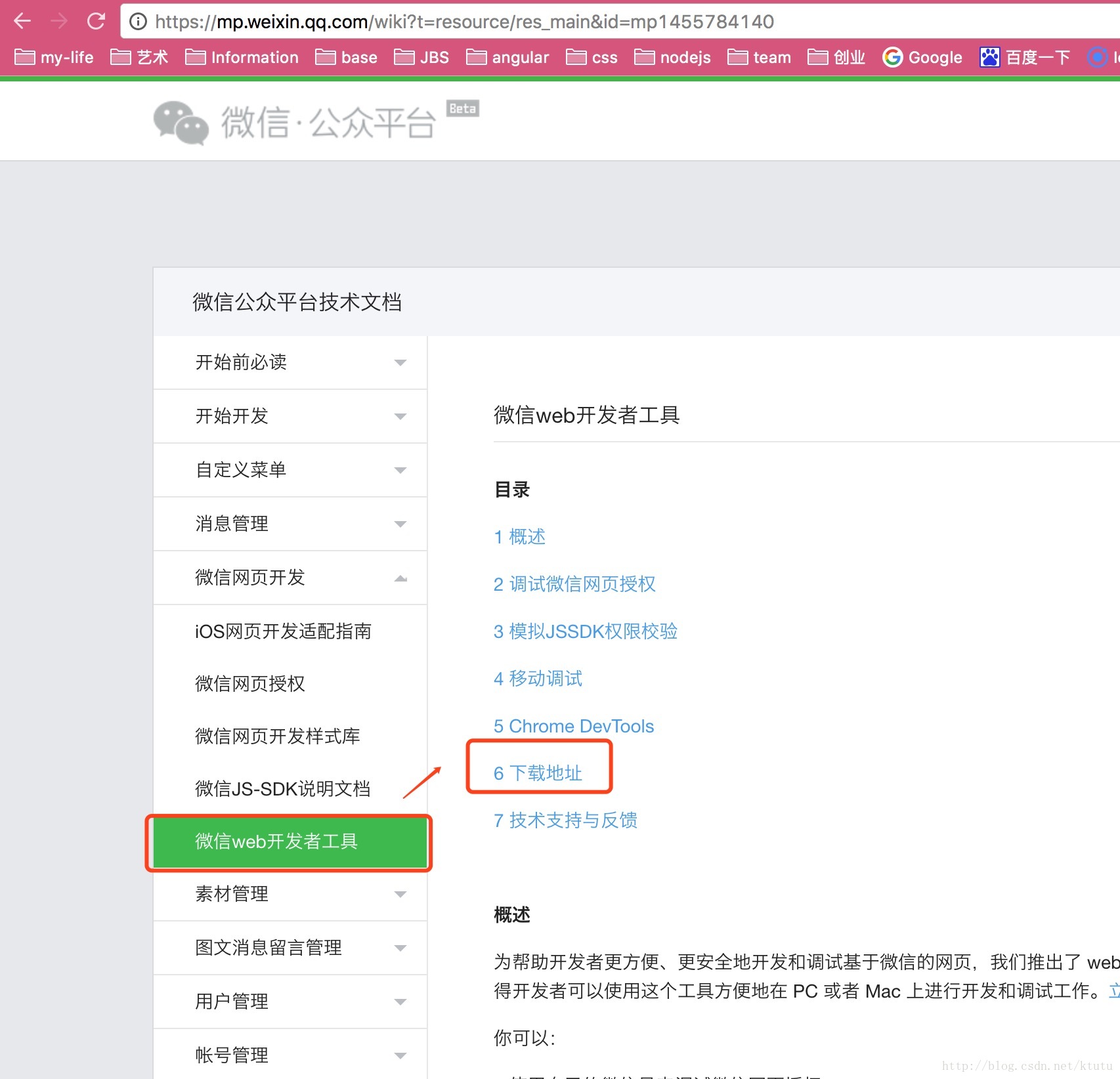Click the site info icon in address bar

click(138, 22)
